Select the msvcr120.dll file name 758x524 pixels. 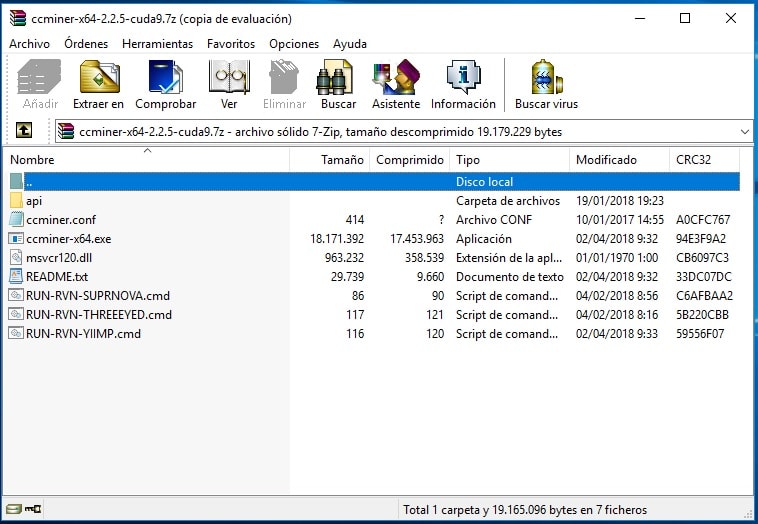click(59, 258)
